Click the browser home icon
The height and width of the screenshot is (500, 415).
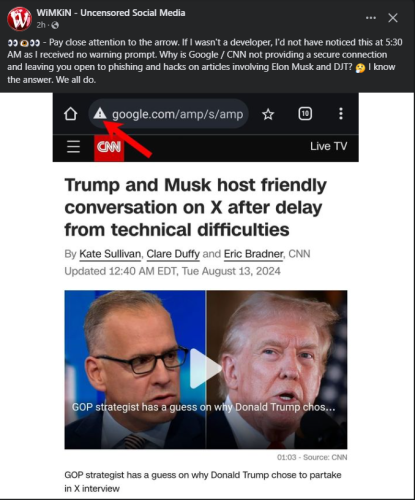pyautogui.click(x=71, y=114)
